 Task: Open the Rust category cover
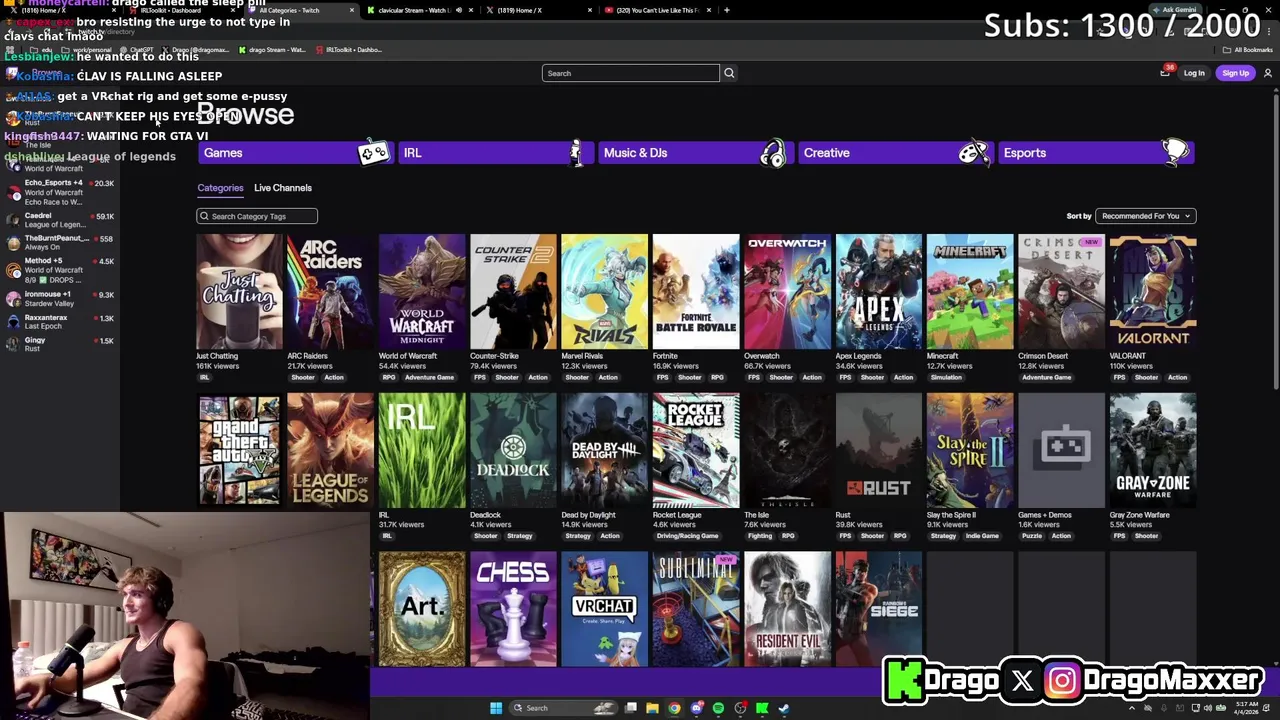tap(878, 450)
